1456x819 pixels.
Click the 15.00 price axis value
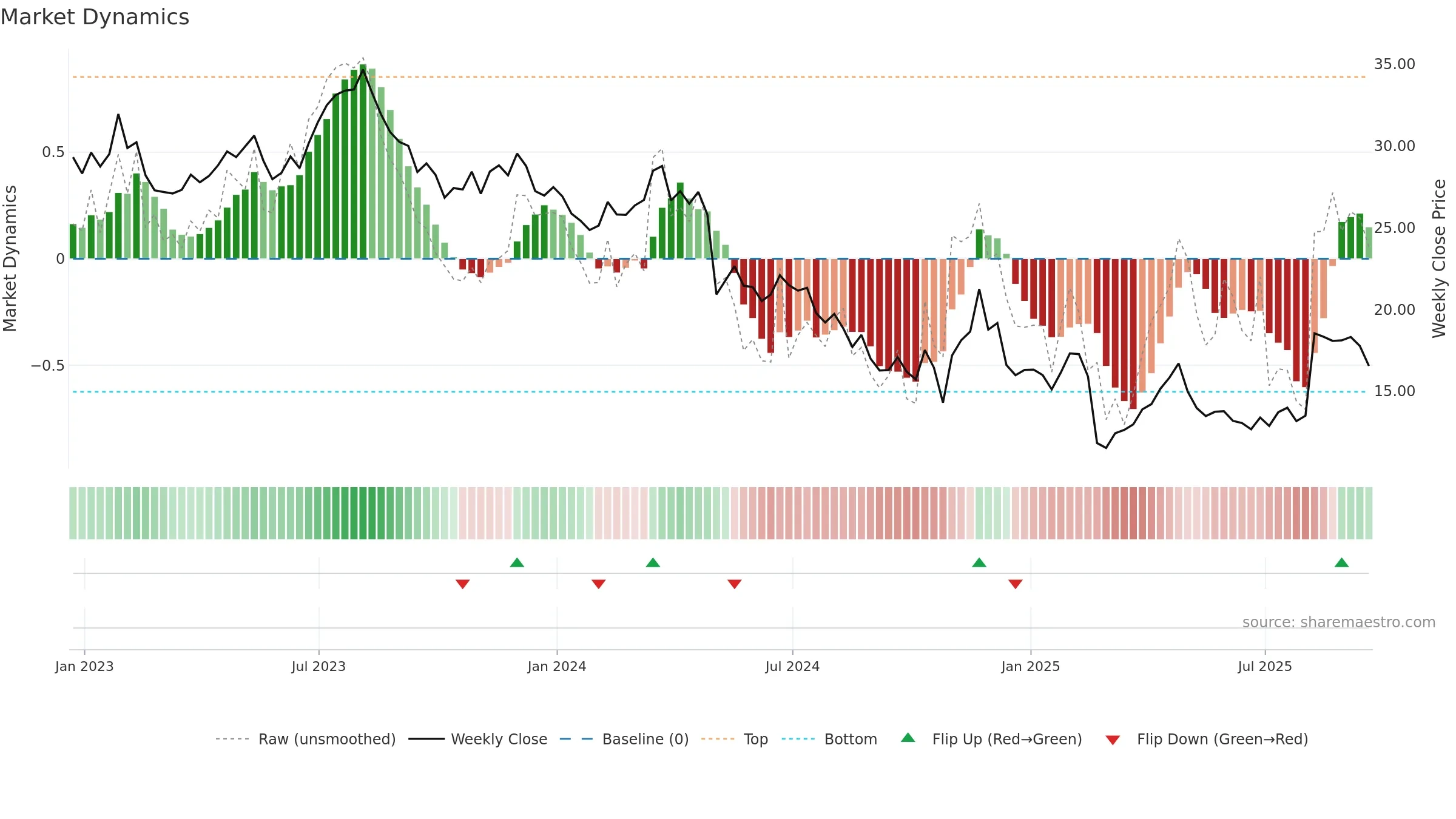1395,391
